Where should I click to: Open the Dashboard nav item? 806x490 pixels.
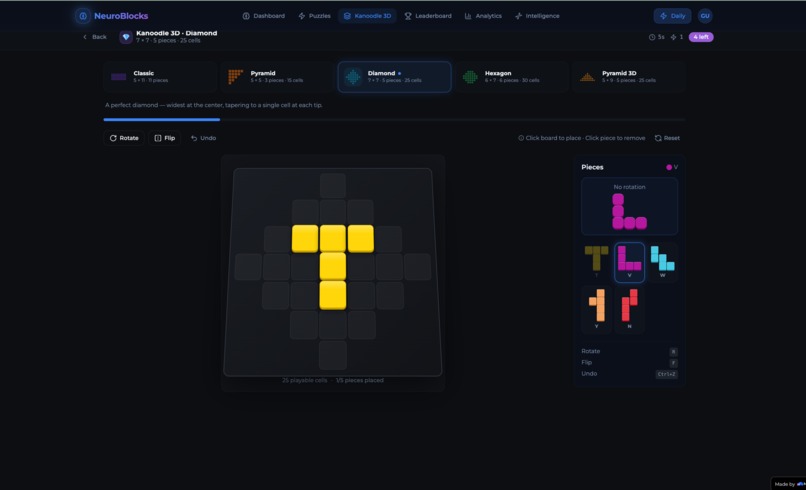263,16
